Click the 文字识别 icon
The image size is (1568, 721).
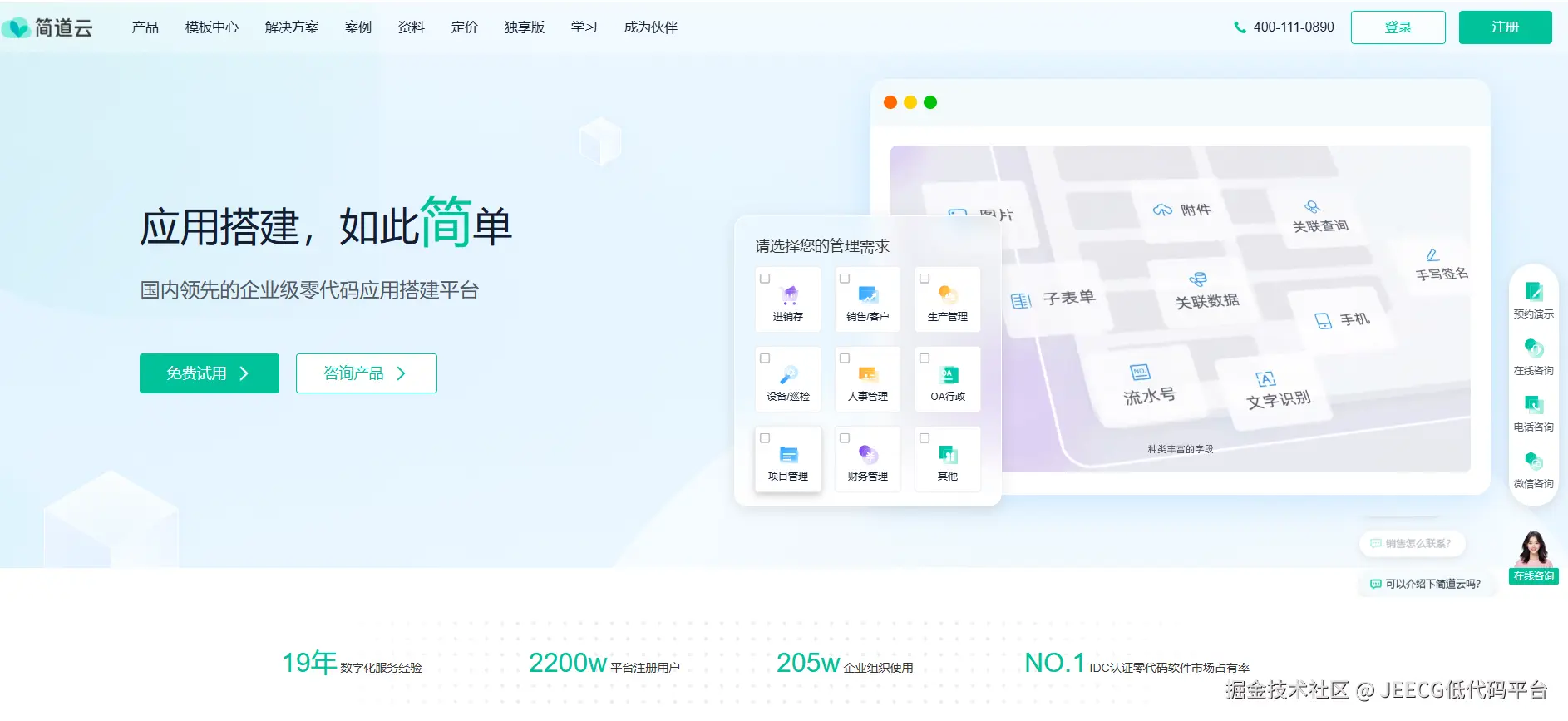(1265, 379)
